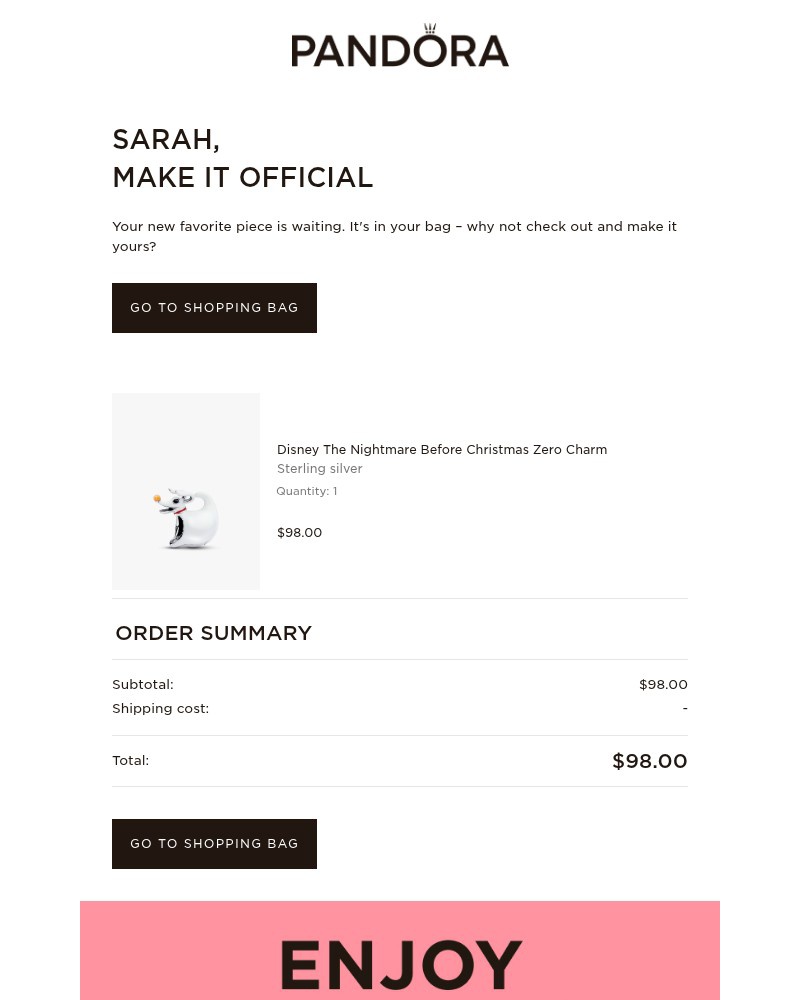This screenshot has height=1000, width=800.
Task: Click the bold Total amount $98.00
Action: [649, 761]
